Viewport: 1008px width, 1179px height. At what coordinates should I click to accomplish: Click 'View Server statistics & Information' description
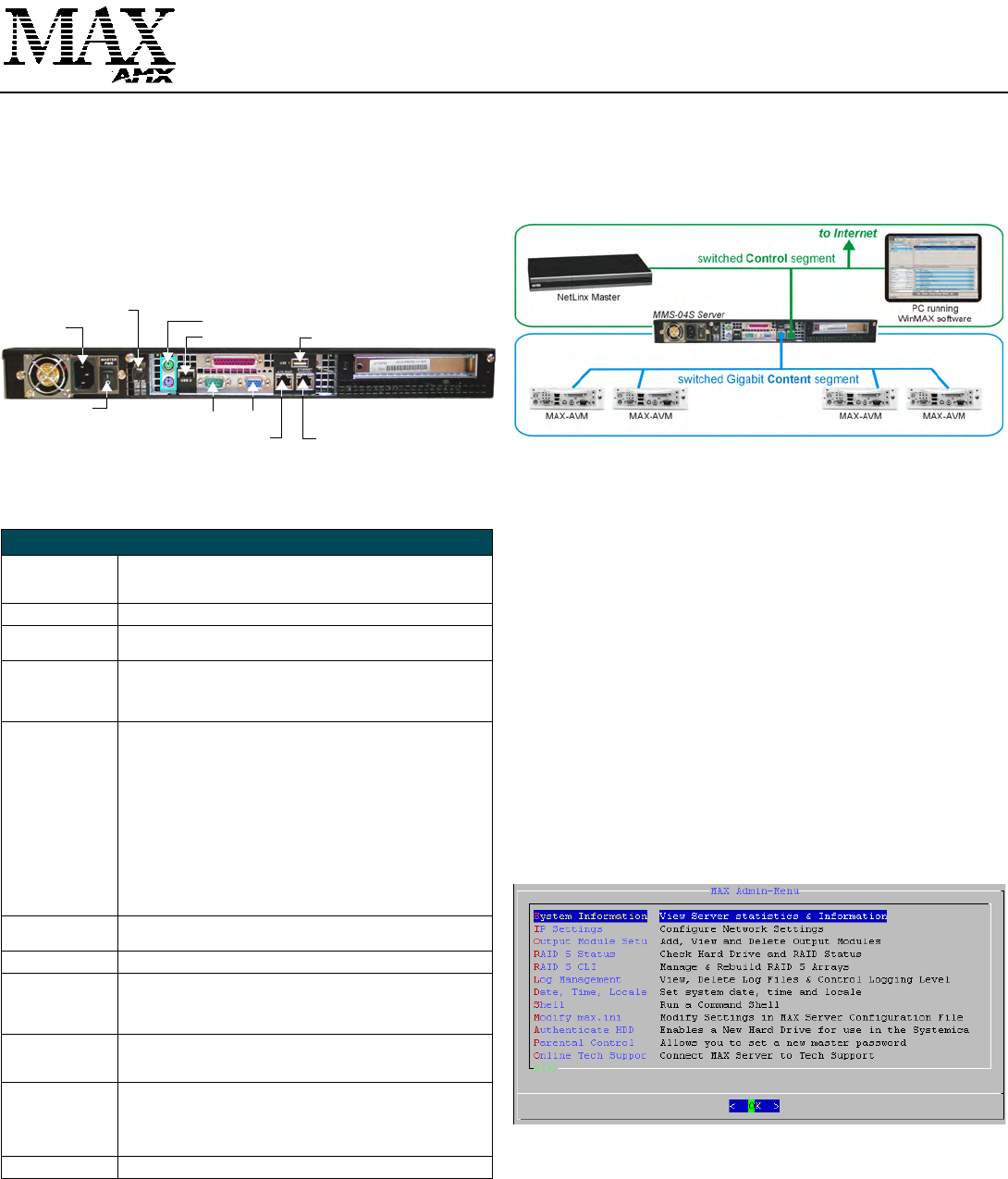coord(773,916)
